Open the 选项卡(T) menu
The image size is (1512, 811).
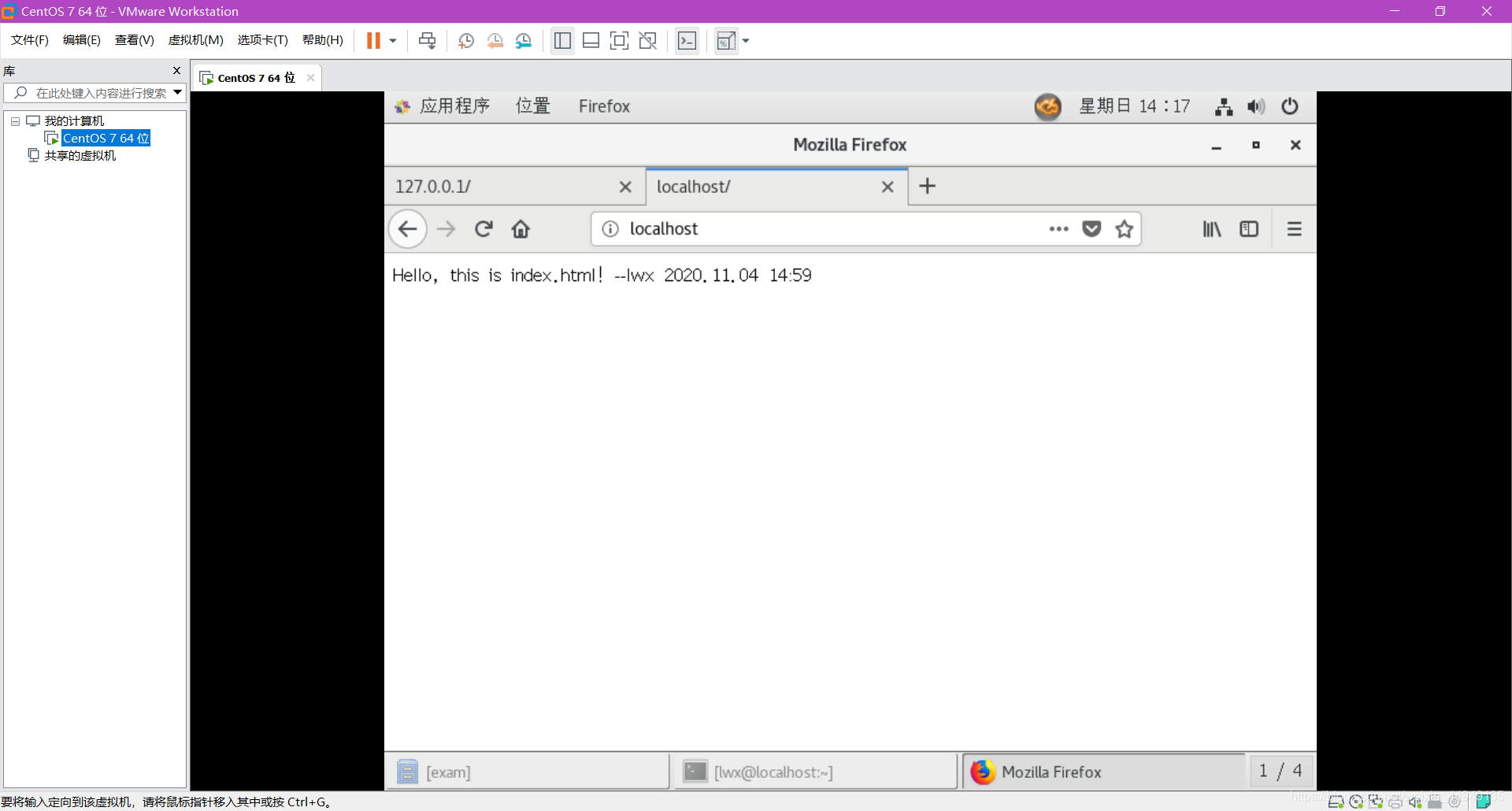(x=262, y=40)
